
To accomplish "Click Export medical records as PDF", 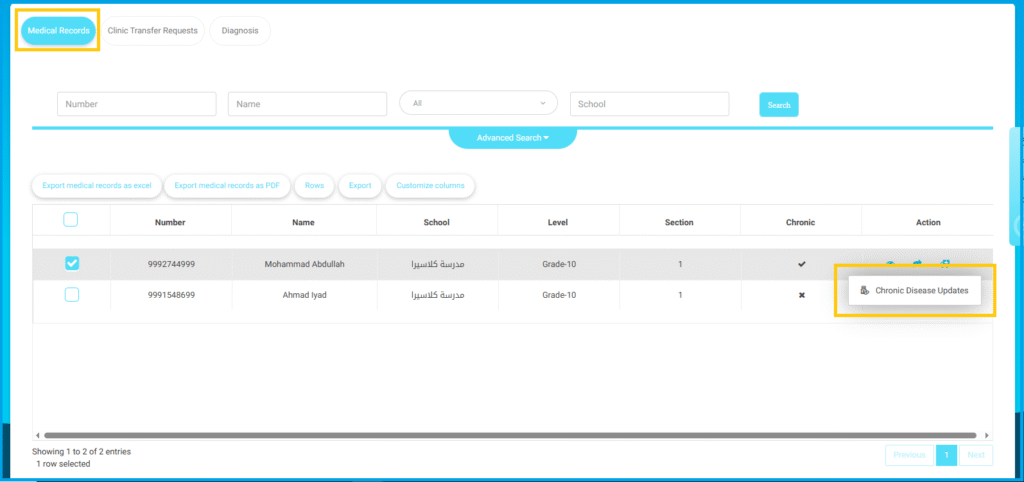I will (x=226, y=186).
